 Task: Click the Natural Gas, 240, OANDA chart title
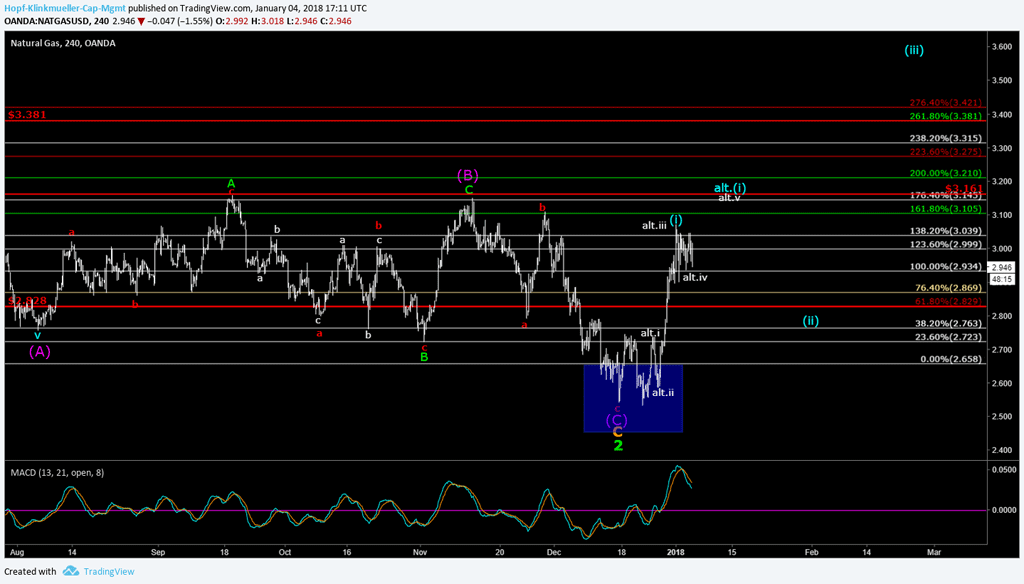pos(60,43)
